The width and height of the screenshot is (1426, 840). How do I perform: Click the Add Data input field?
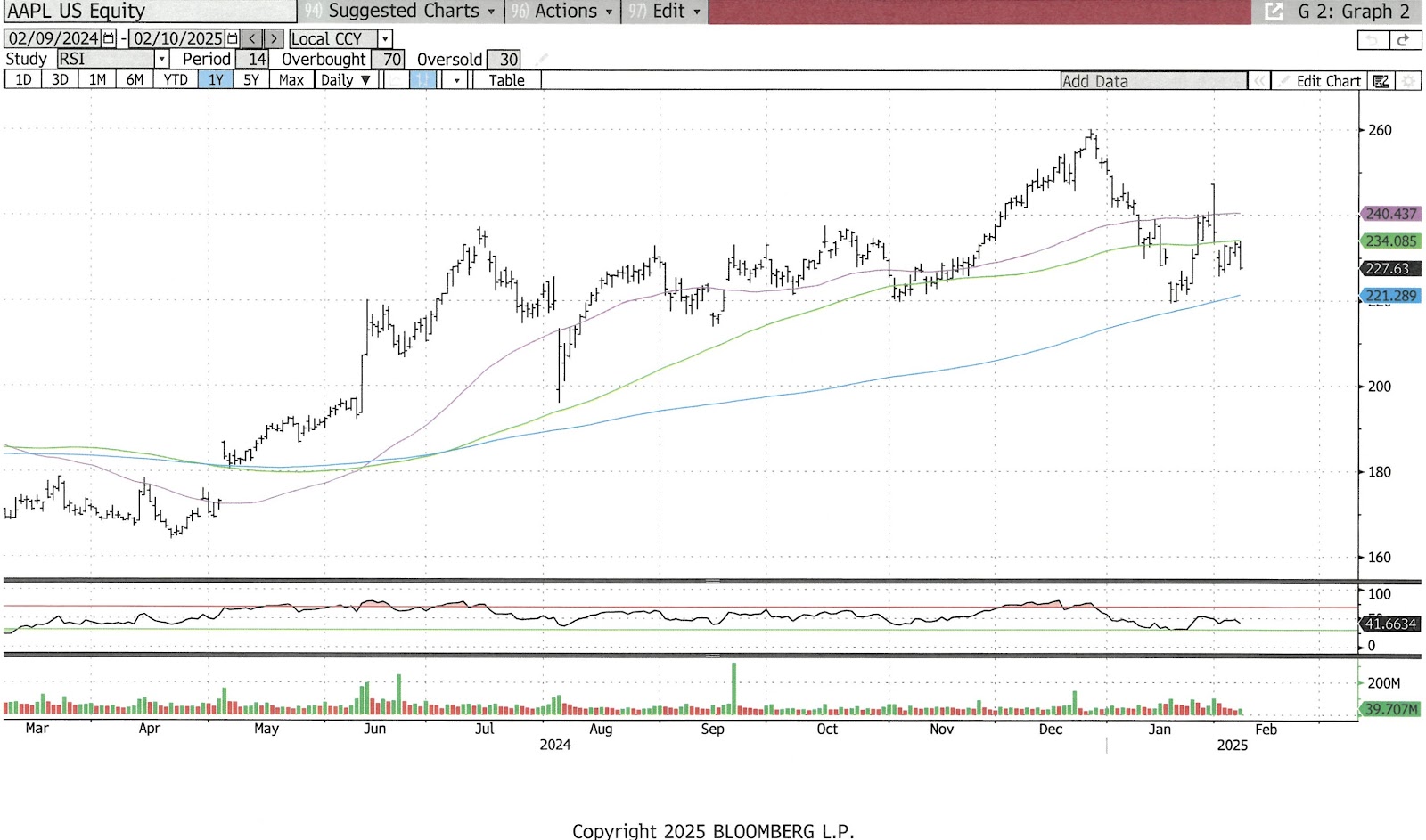click(1153, 81)
